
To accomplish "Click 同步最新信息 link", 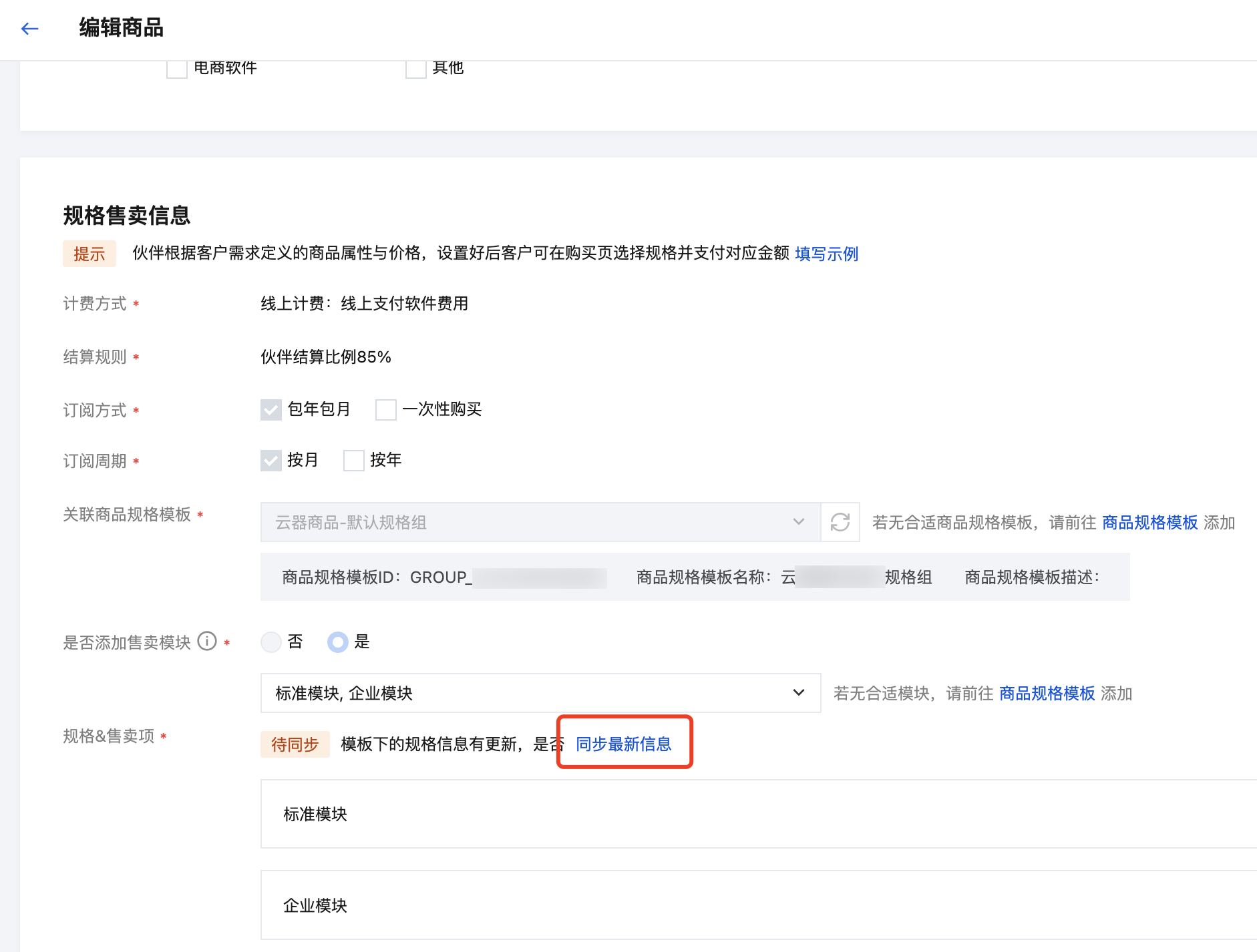I will pyautogui.click(x=623, y=744).
